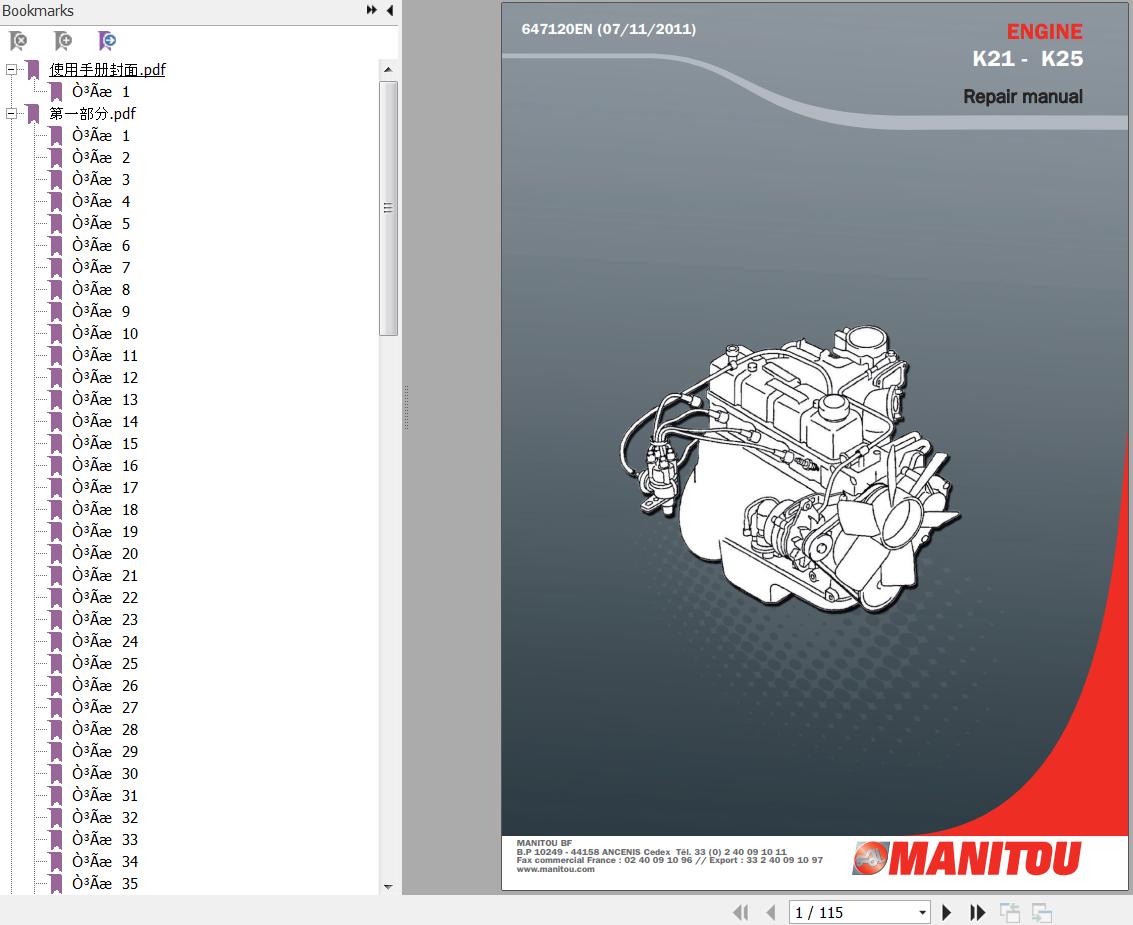Collapse the 第一部分.pdf bookmark tree
Screen dimensions: 1133x925
coord(12,113)
